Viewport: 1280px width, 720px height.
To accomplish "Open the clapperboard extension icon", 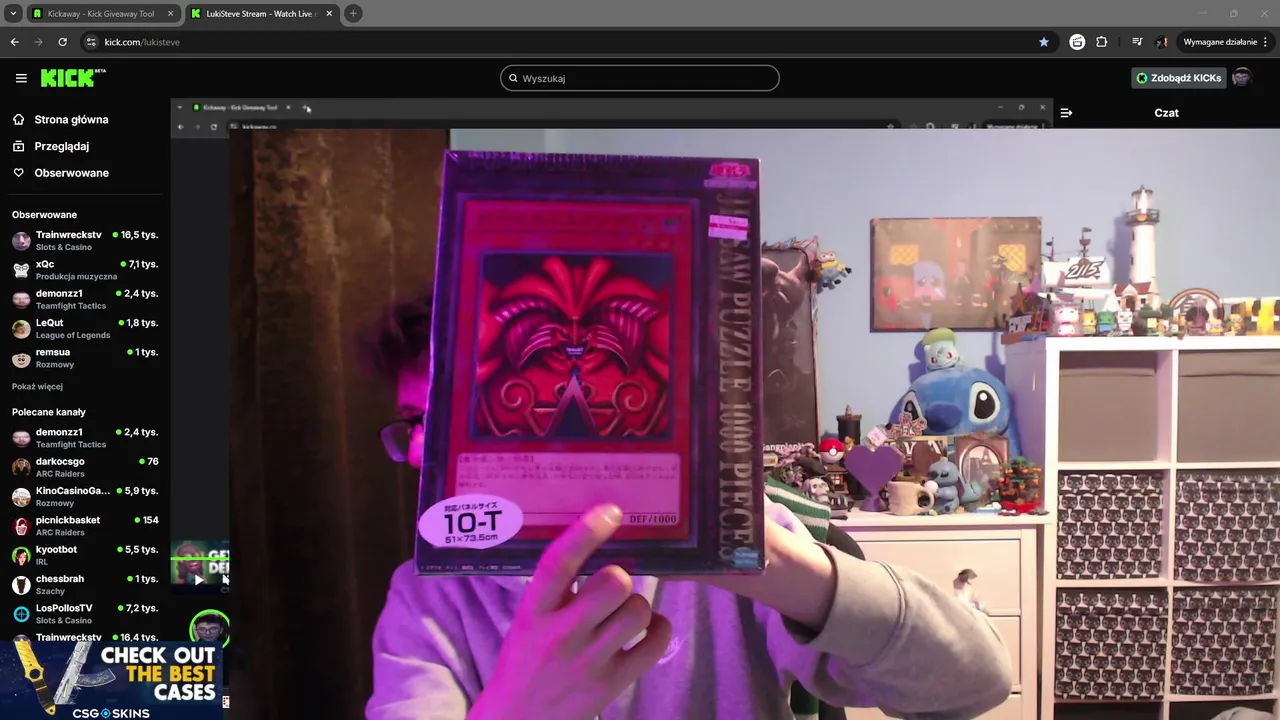I will (1077, 42).
